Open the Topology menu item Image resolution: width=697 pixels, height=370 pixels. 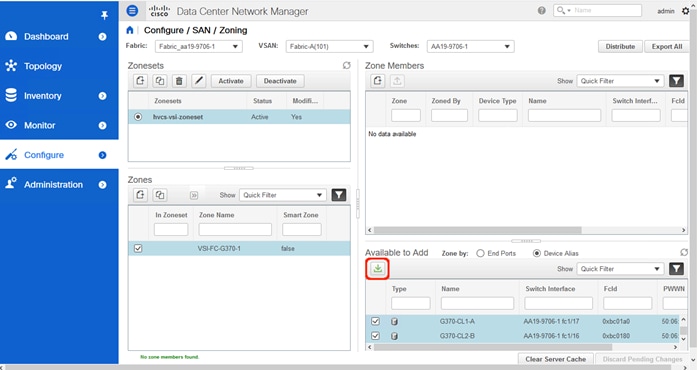pyautogui.click(x=43, y=66)
